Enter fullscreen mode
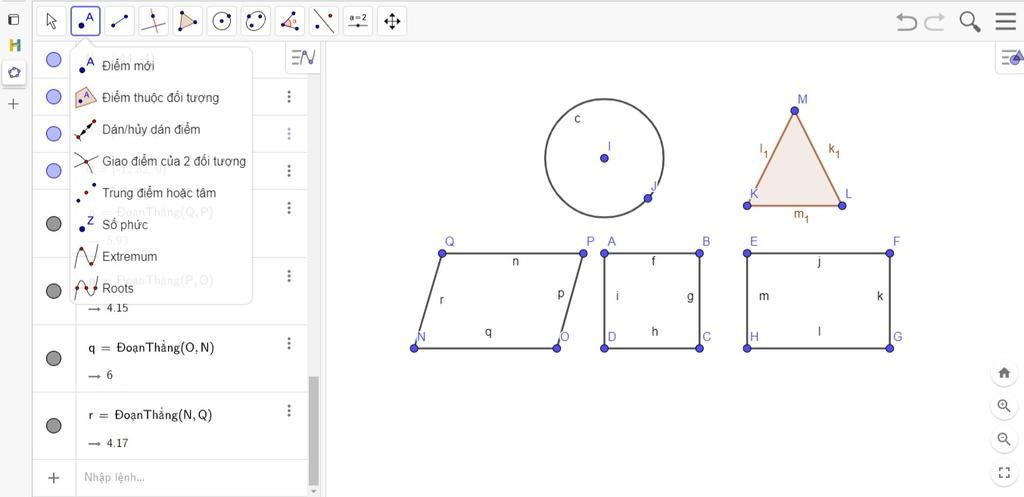 (x=1004, y=472)
